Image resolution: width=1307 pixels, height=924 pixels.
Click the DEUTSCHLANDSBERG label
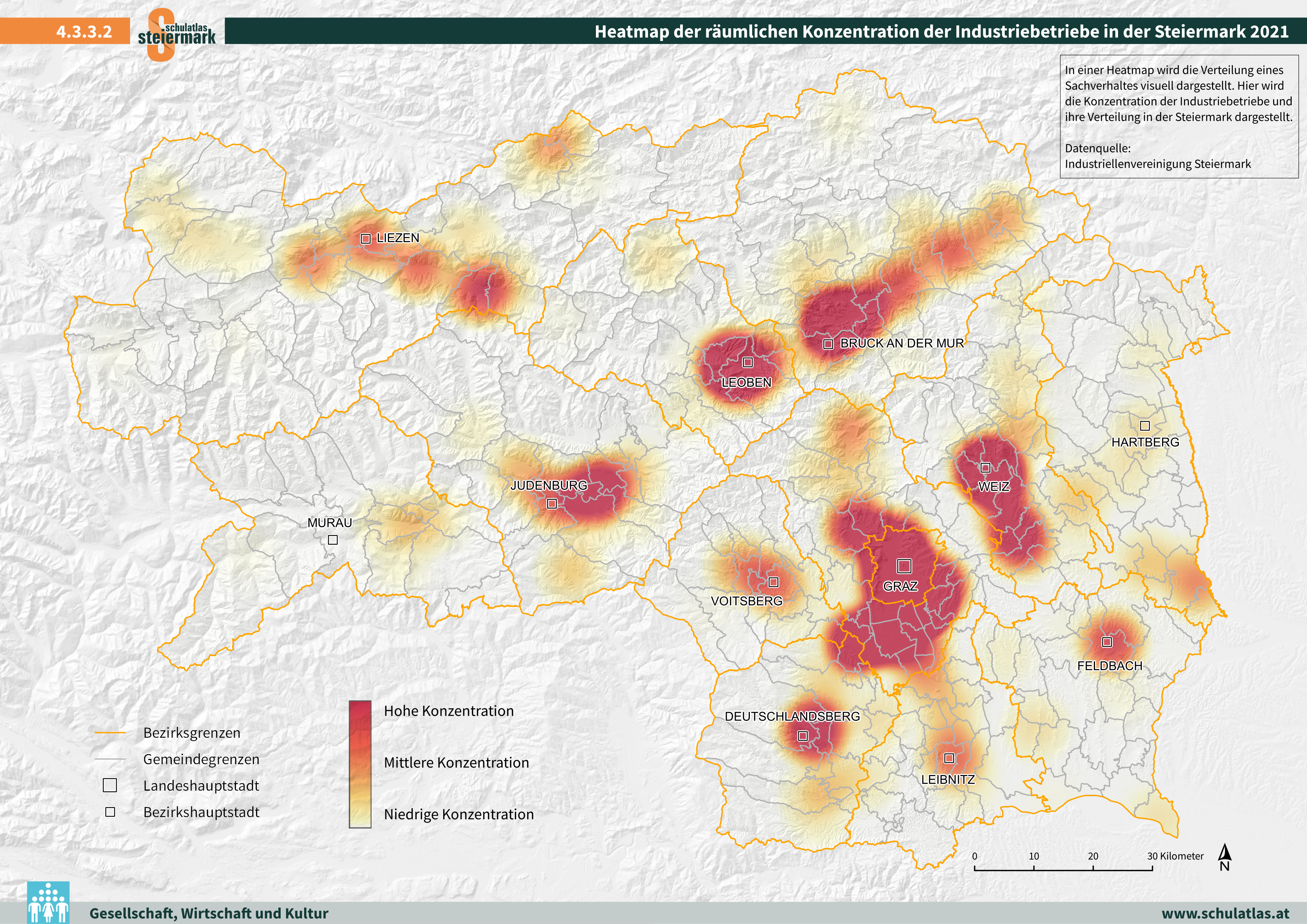(x=792, y=716)
